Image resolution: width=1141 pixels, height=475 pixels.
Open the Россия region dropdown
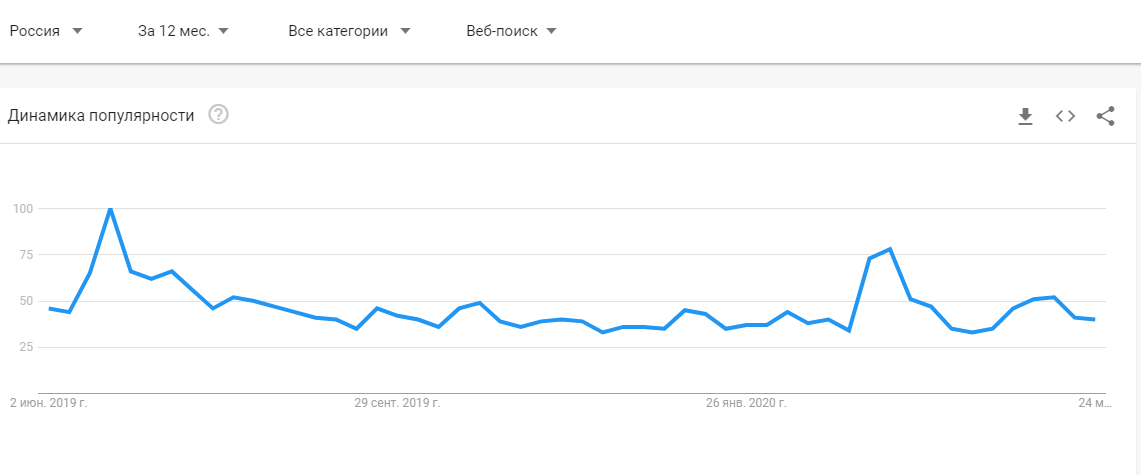(46, 31)
